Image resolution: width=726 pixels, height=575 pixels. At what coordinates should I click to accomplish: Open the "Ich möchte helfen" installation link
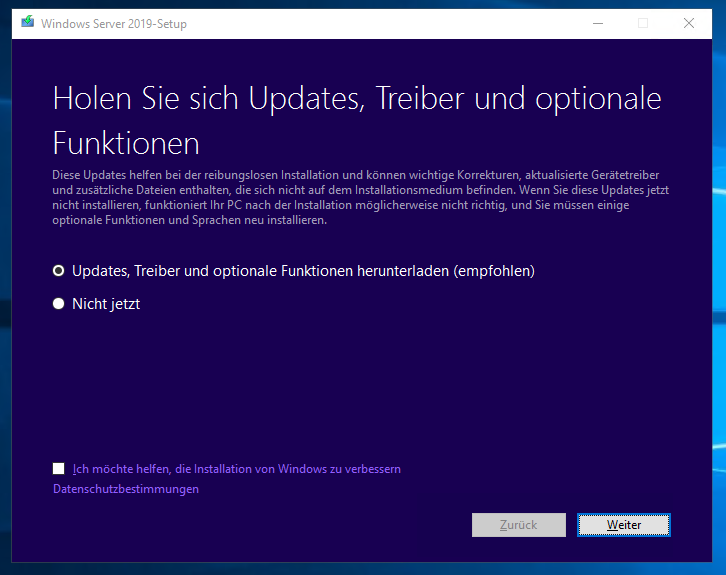(x=237, y=469)
